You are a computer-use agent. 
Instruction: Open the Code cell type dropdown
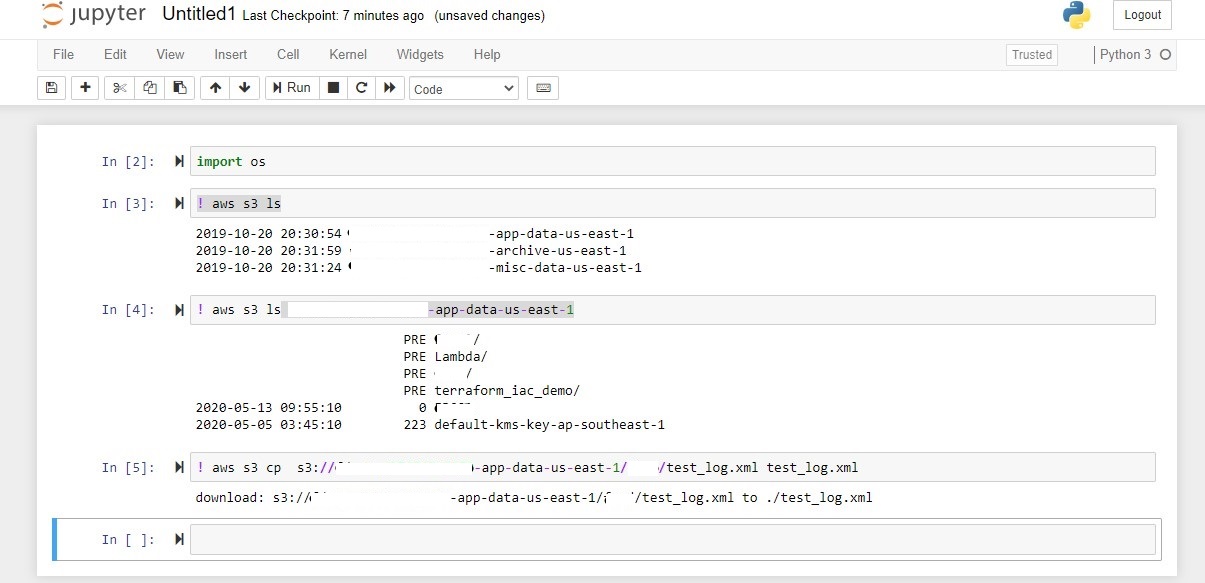coord(463,88)
